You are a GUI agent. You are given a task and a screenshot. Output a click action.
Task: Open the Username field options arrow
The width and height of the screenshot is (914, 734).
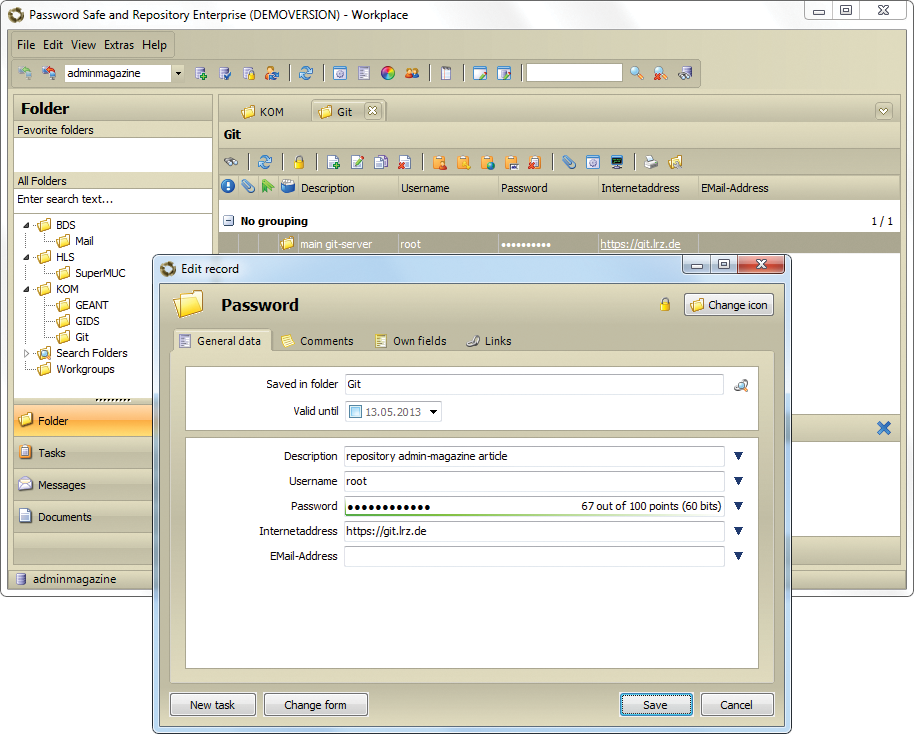click(x=738, y=481)
